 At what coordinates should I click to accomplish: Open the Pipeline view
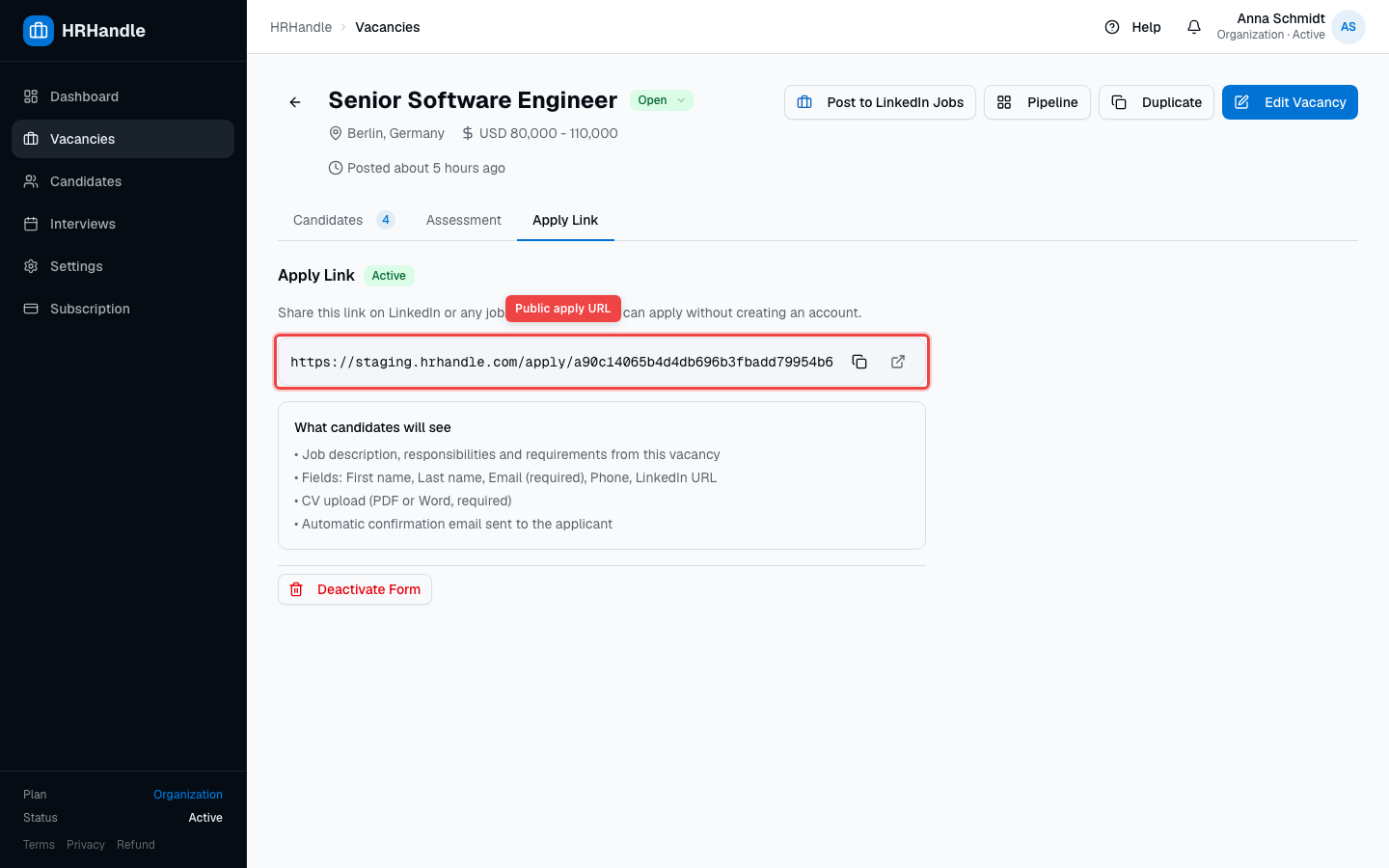pos(1037,102)
